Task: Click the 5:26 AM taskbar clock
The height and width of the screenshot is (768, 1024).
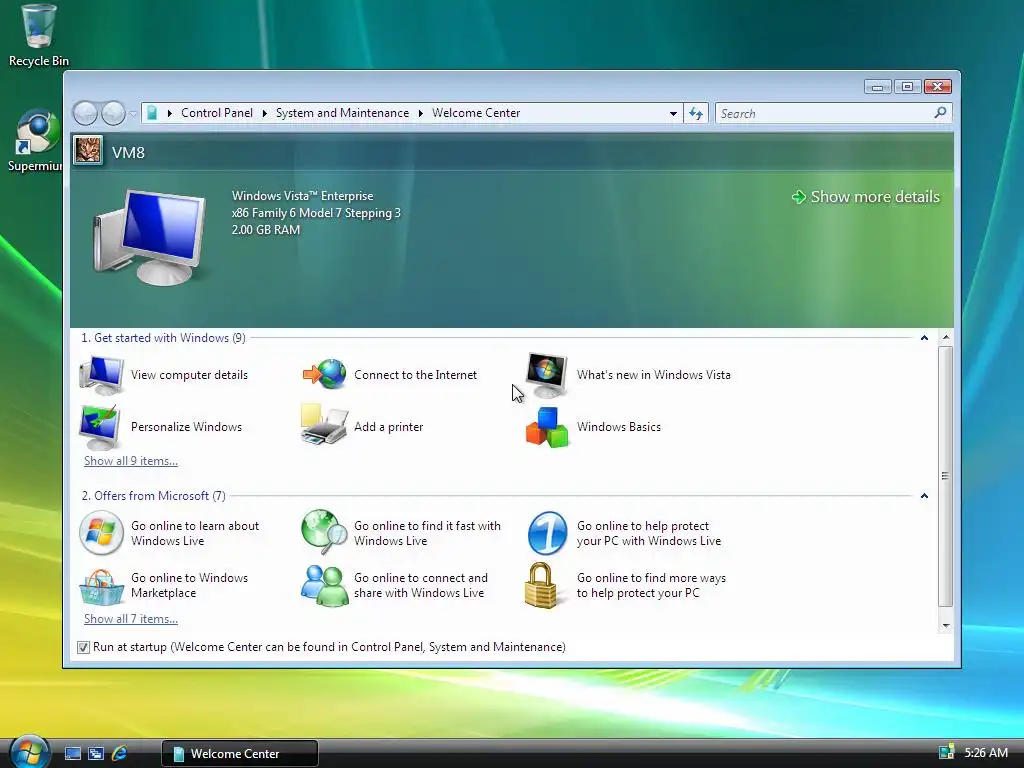Action: pyautogui.click(x=986, y=753)
